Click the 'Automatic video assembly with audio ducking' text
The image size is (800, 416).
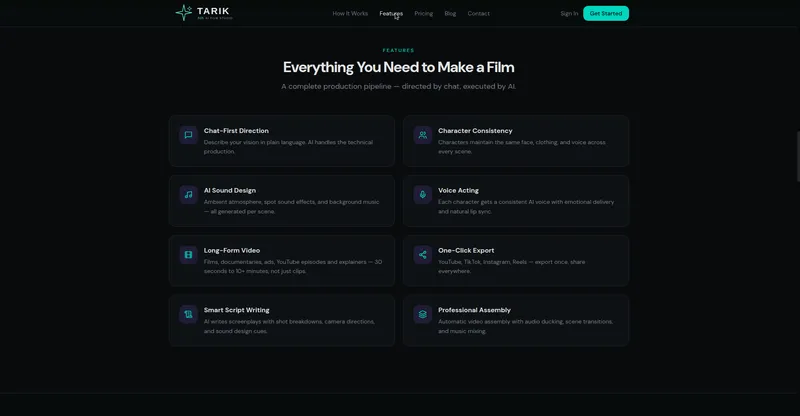[x=526, y=326]
